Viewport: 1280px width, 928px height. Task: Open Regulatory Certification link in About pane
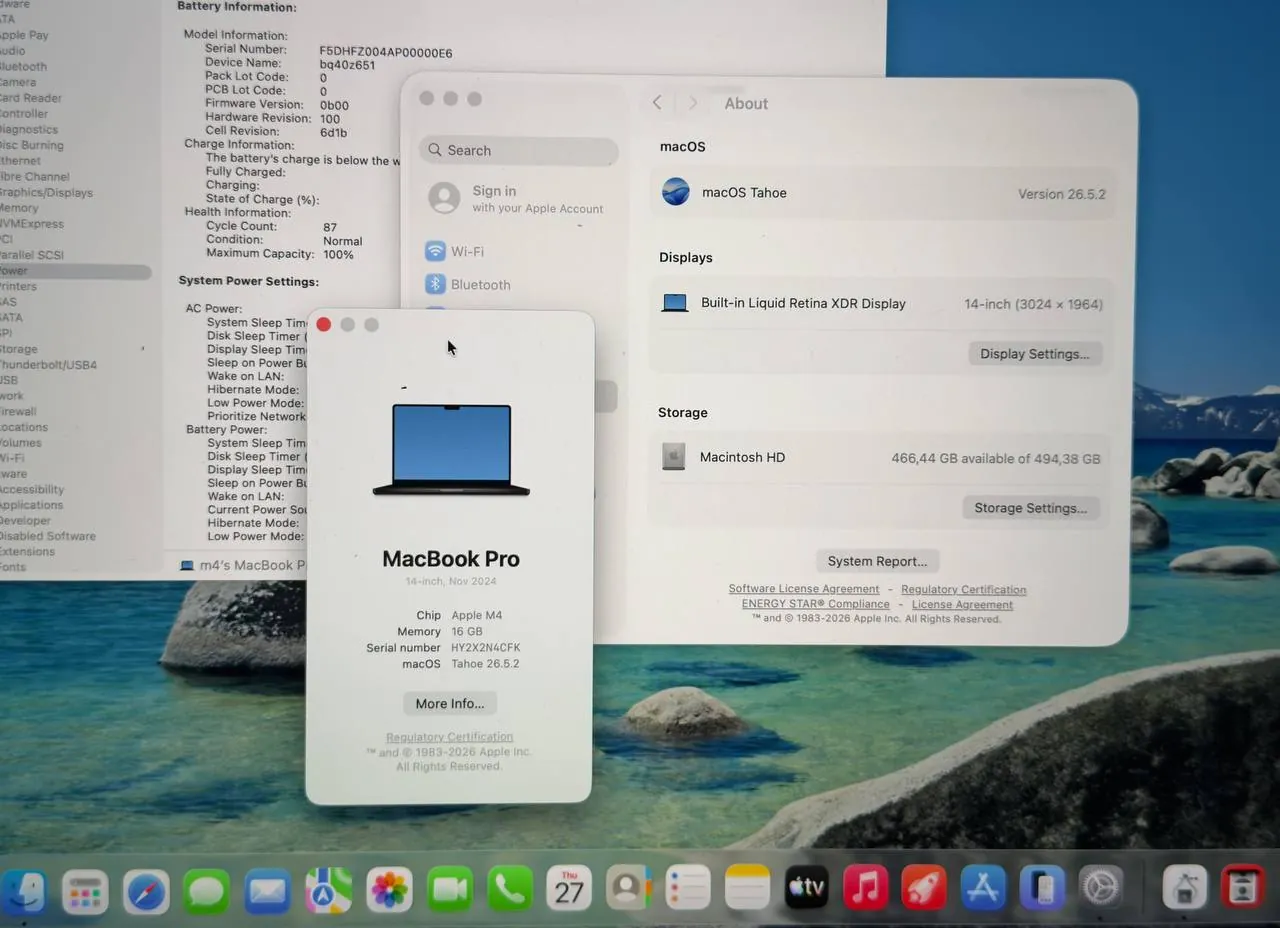point(964,589)
